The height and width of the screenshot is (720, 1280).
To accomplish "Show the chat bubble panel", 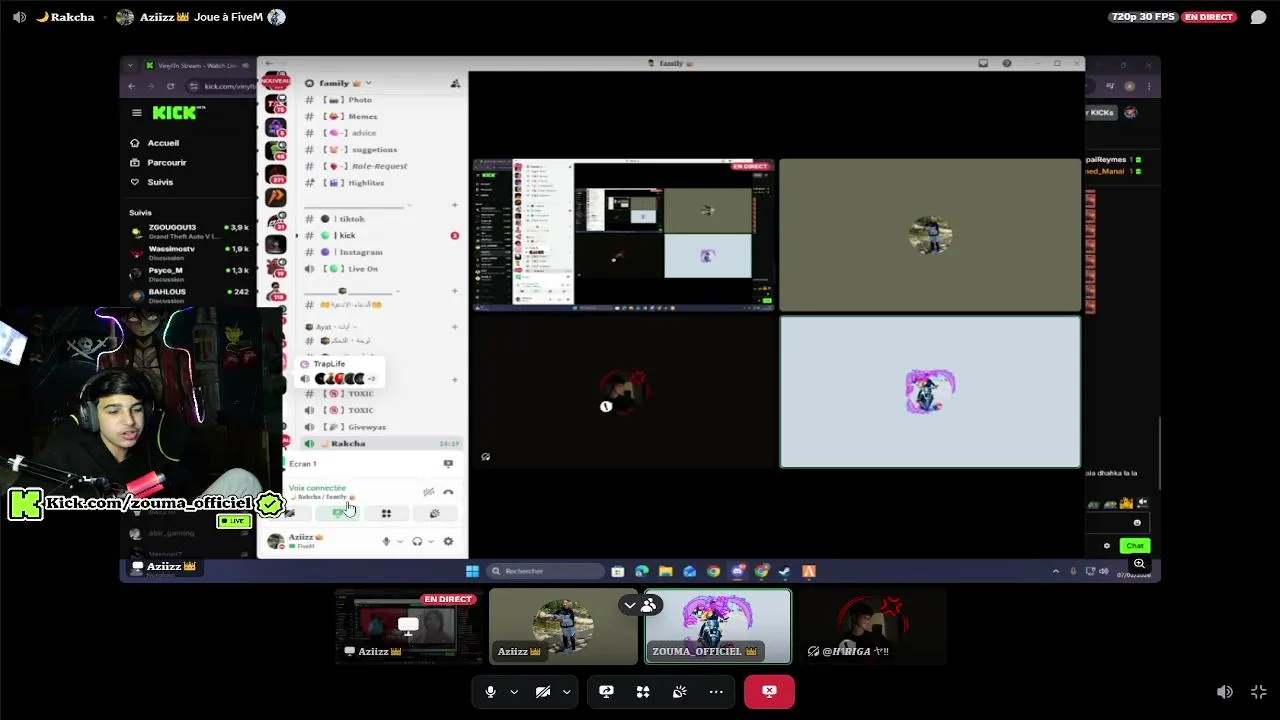I will [1258, 17].
